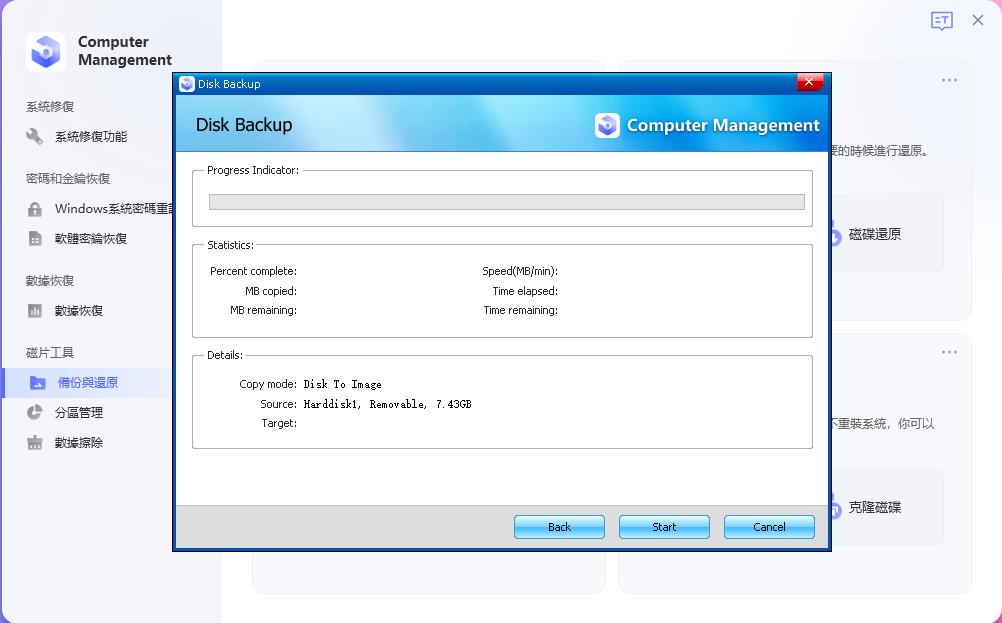Close the Disk Backup window with red X
This screenshot has width=1002, height=623.
click(810, 83)
